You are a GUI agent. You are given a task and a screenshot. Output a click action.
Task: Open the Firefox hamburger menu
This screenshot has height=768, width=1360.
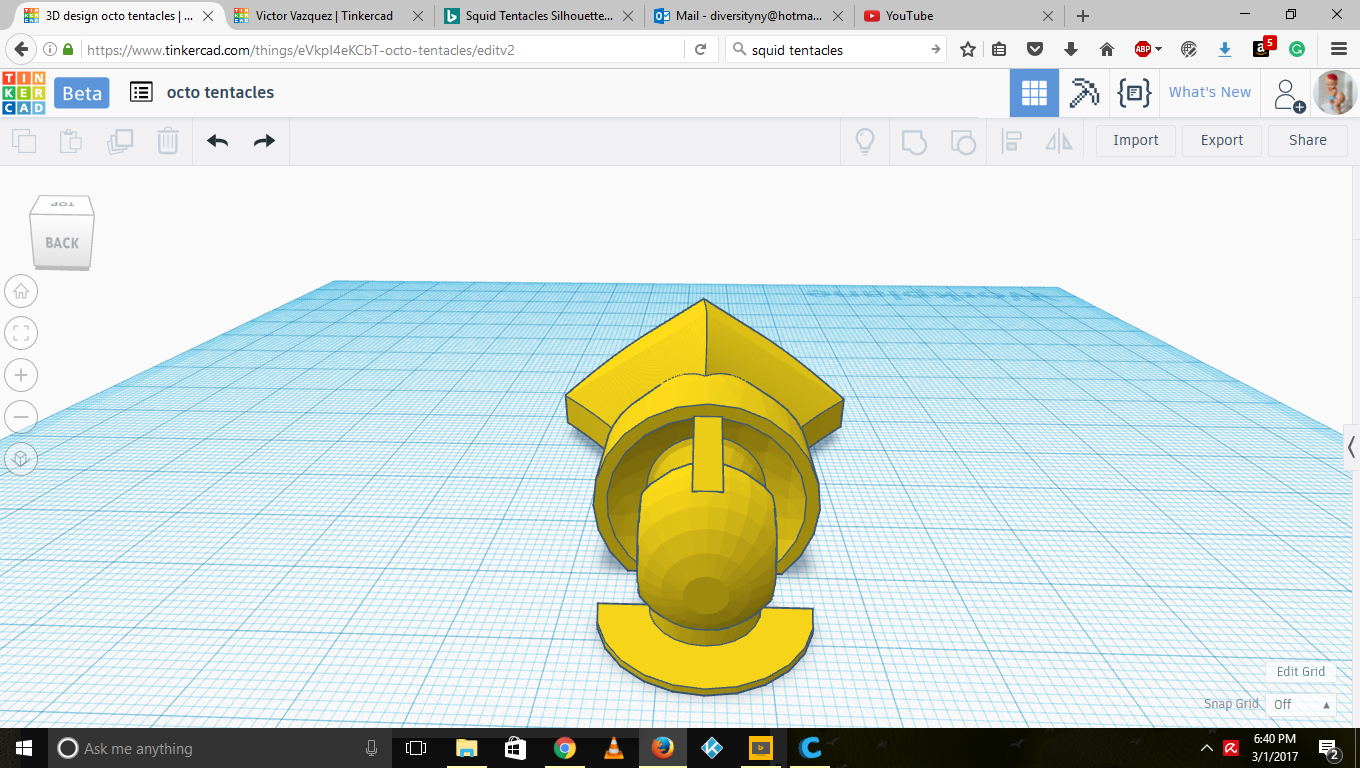(x=1339, y=50)
